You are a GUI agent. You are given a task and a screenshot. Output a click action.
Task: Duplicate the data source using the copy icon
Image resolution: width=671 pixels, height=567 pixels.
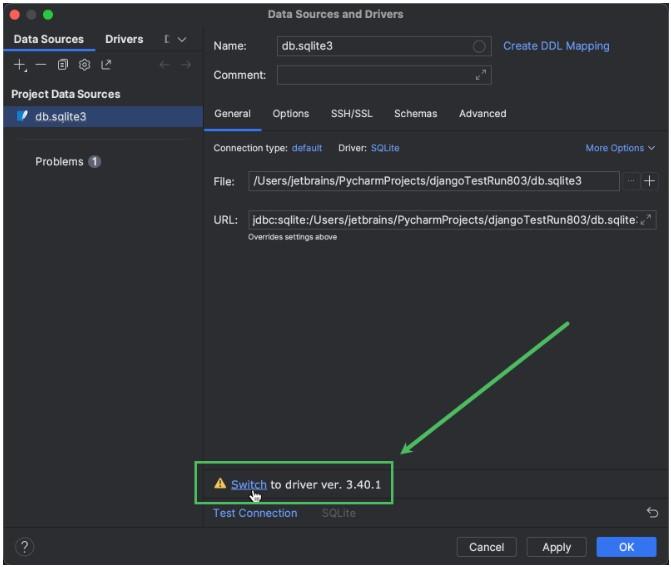click(x=63, y=65)
